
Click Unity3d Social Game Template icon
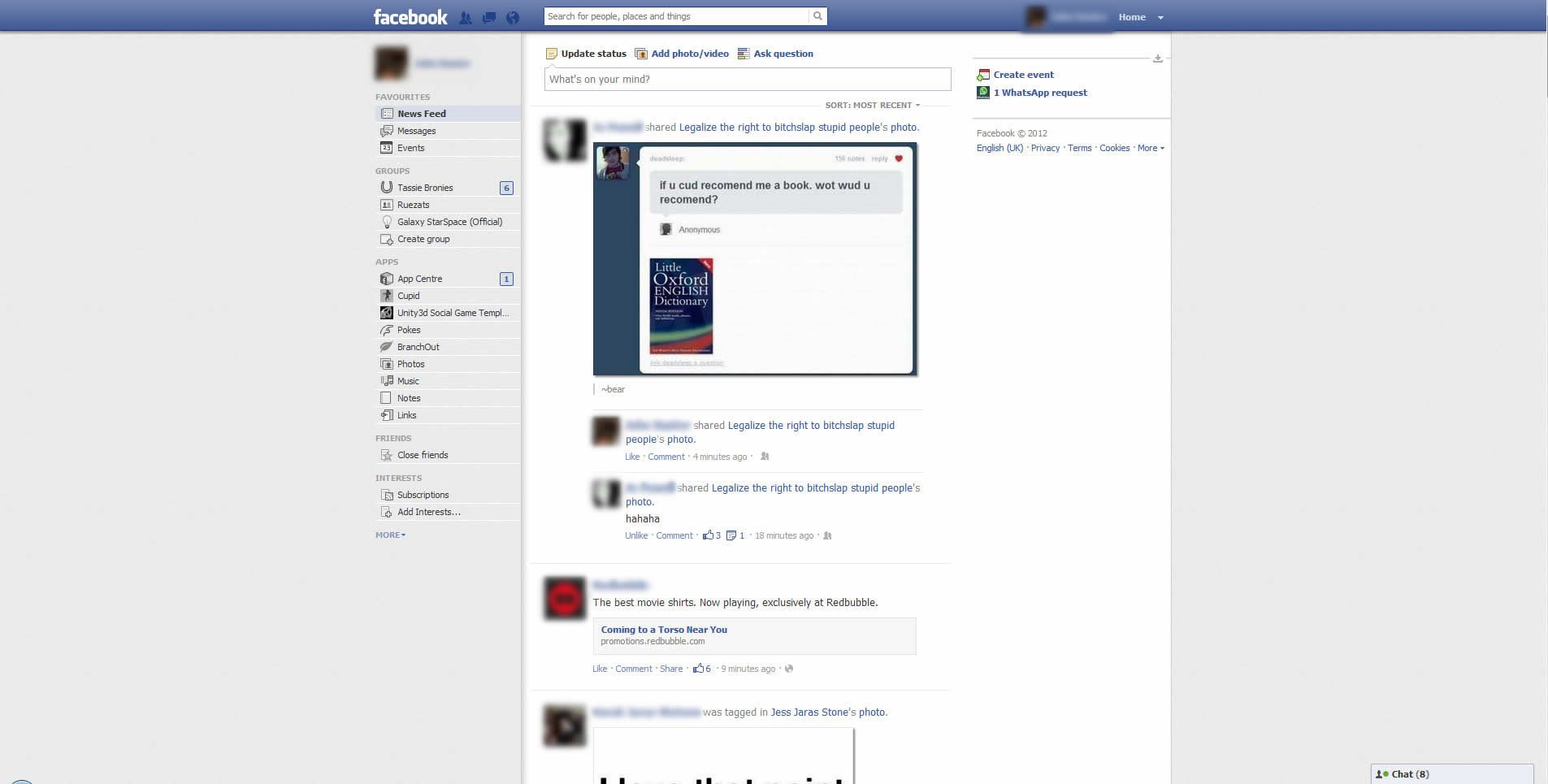point(387,313)
